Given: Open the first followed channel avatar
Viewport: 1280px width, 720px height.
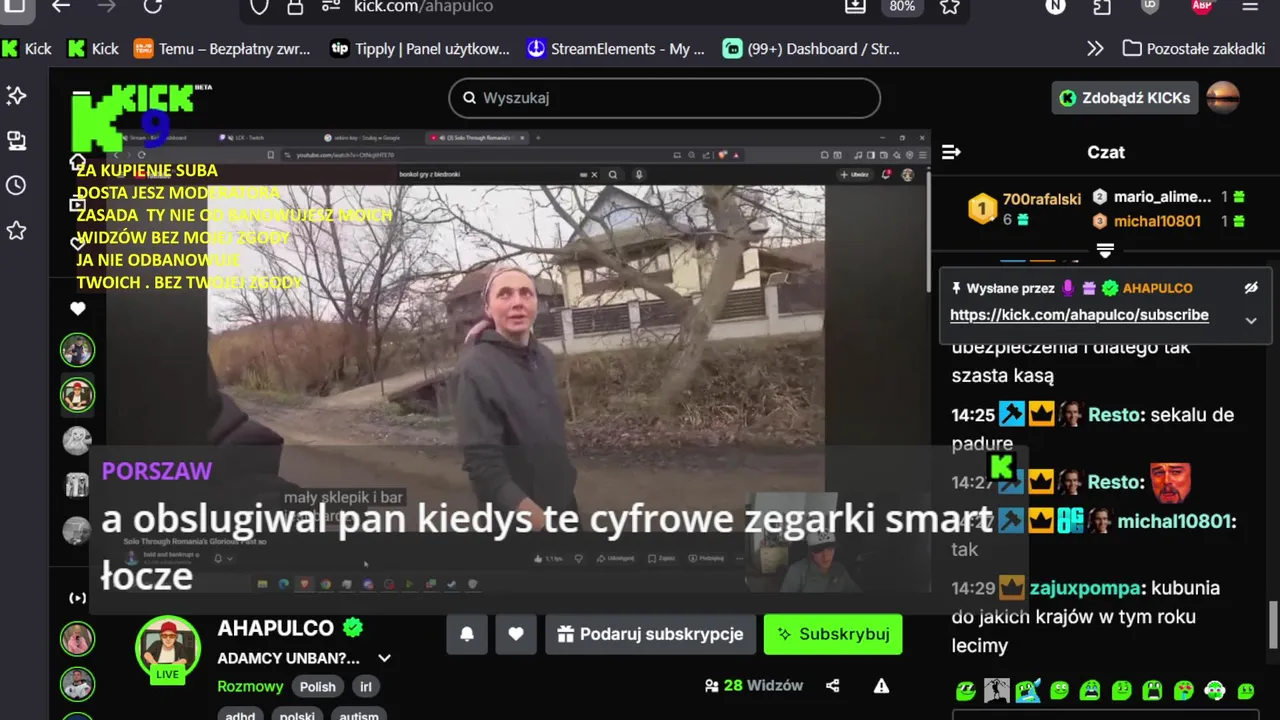Looking at the screenshot, I should coord(77,350).
